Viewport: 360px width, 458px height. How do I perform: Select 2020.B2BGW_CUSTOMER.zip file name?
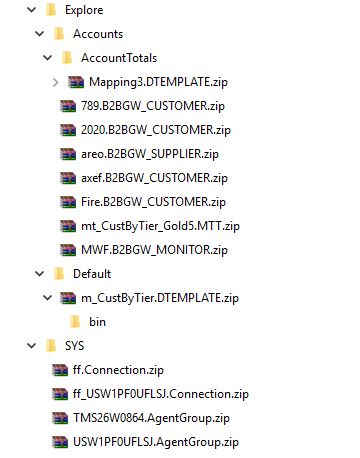pos(156,130)
